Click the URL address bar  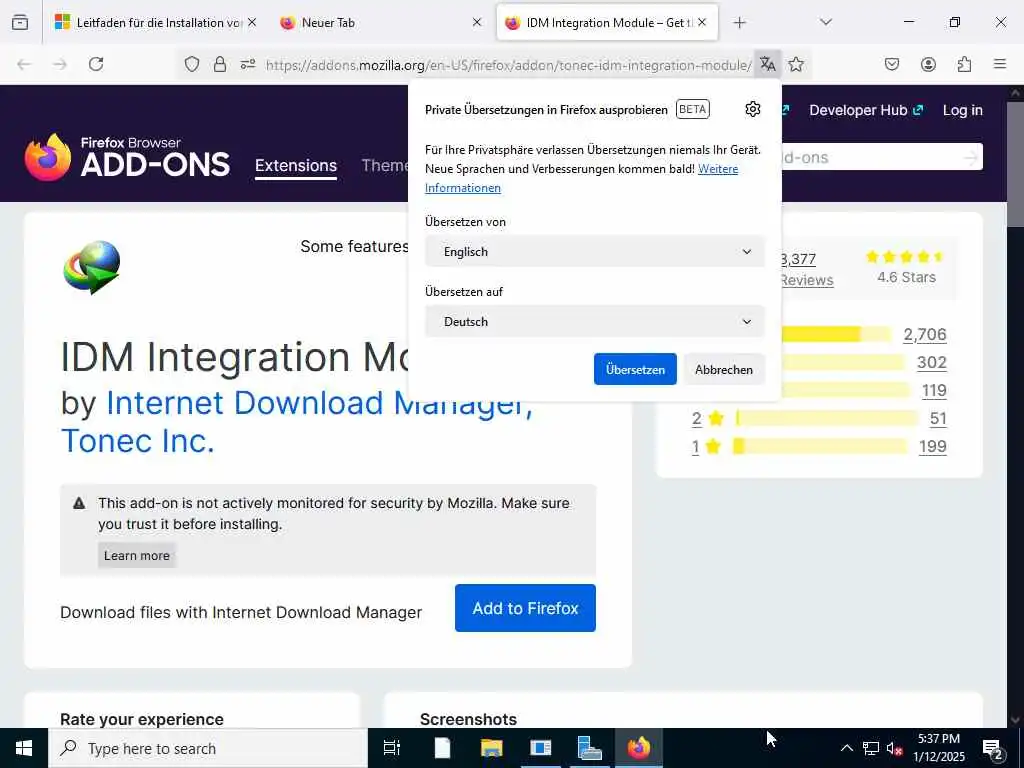pos(508,65)
